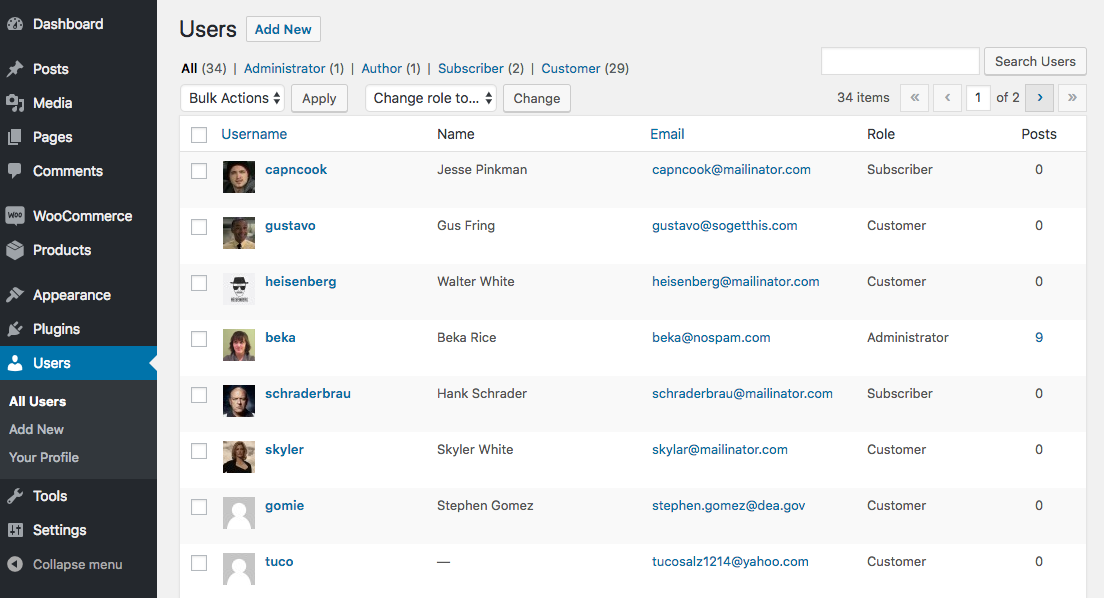Open Media via its sidebar icon
Screen dimensions: 1104x598
pos(15,103)
